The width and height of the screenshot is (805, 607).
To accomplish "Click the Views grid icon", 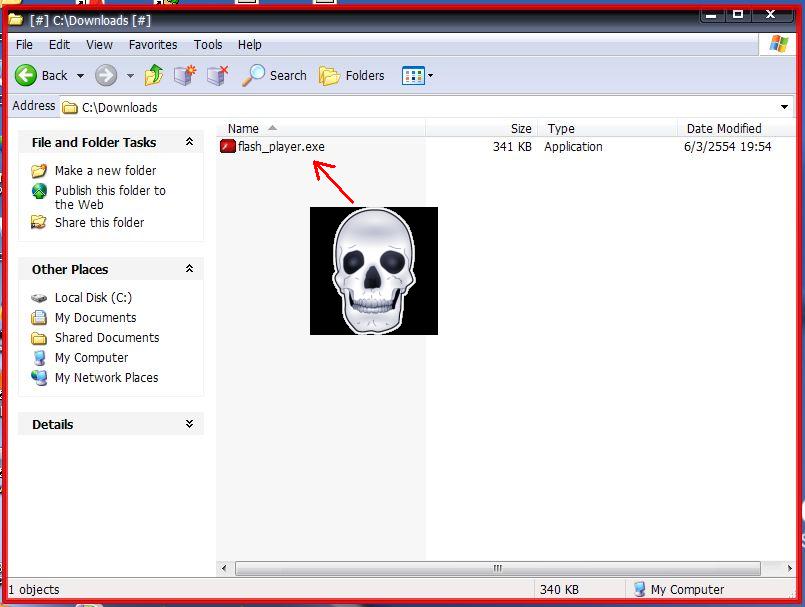I will pyautogui.click(x=413, y=76).
